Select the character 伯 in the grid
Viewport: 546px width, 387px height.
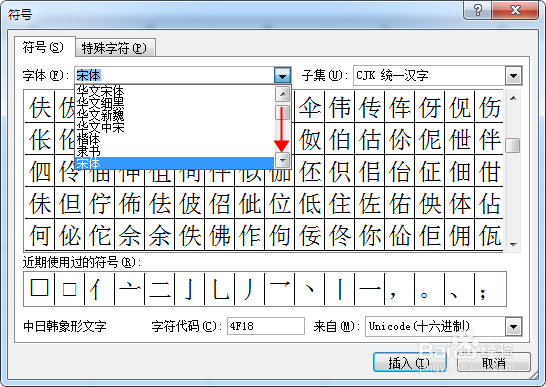click(340, 139)
